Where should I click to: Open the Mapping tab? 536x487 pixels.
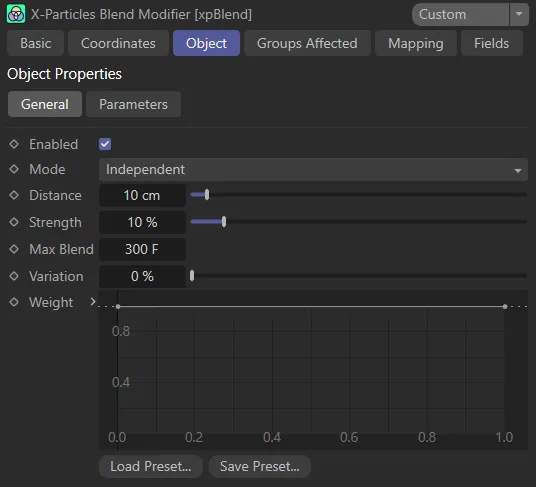click(x=416, y=43)
